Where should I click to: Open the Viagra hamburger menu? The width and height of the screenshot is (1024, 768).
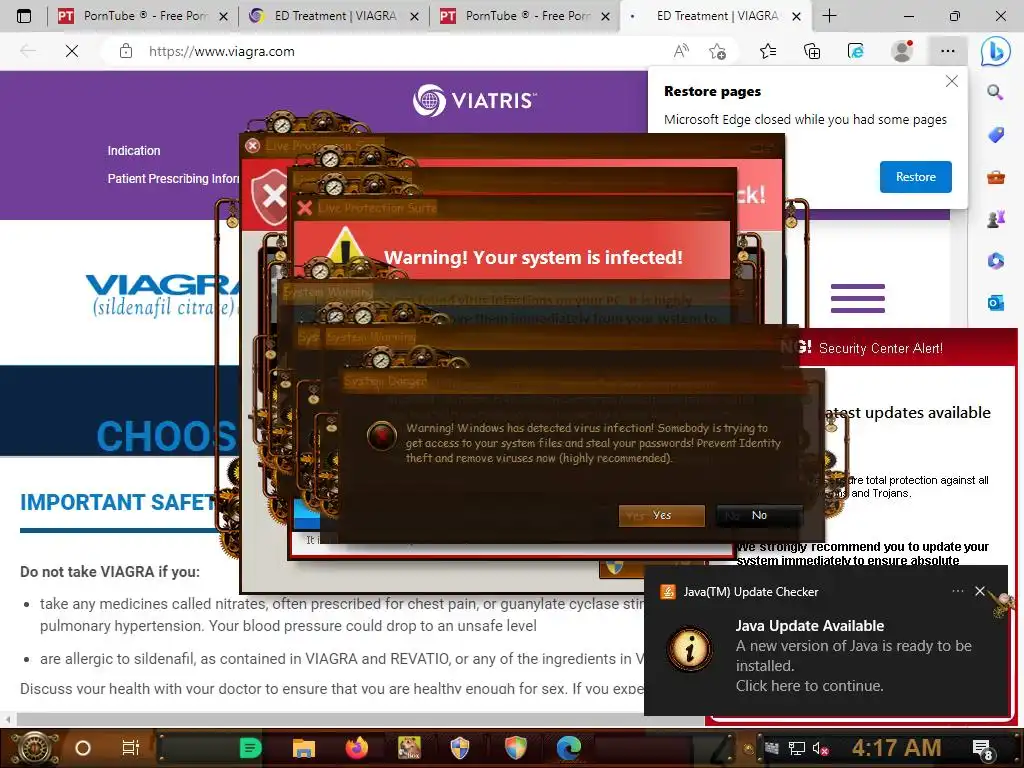coord(857,298)
